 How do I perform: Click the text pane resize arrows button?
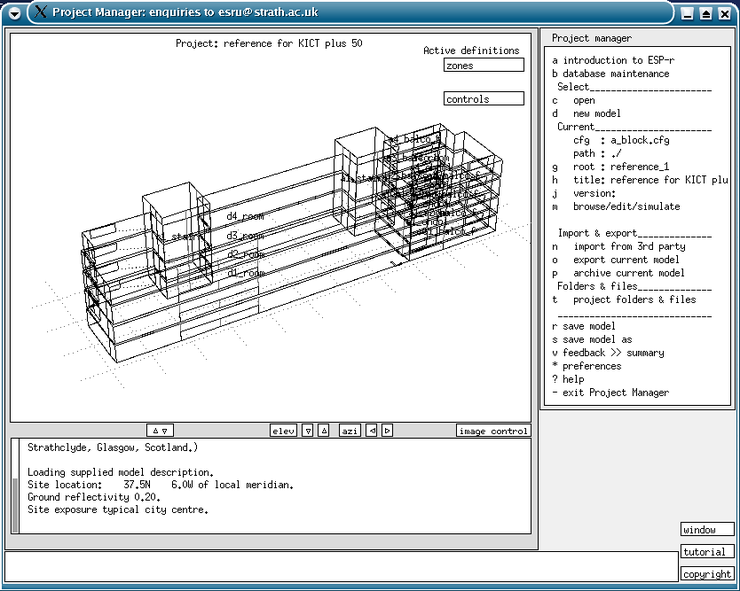[x=161, y=431]
